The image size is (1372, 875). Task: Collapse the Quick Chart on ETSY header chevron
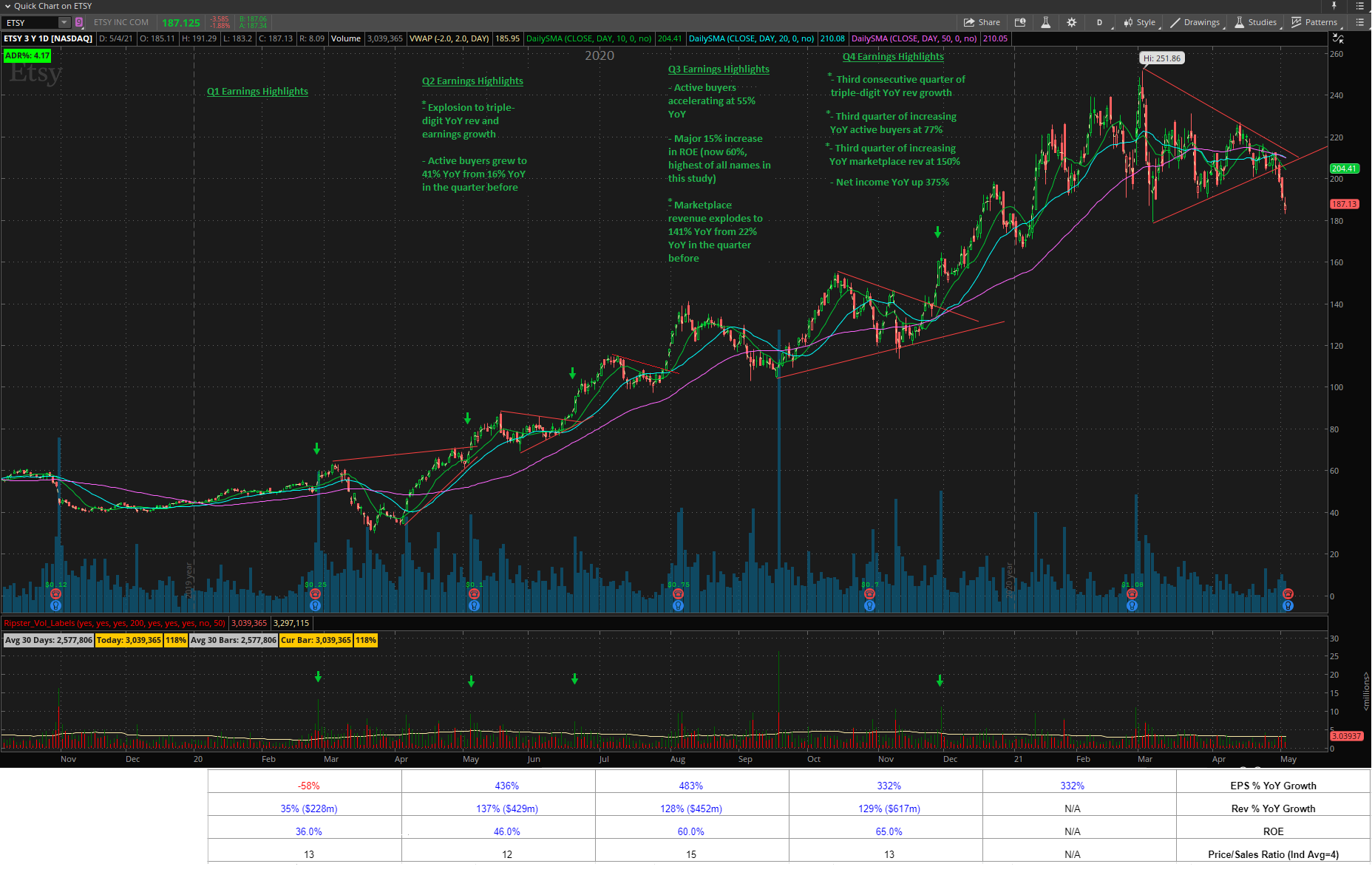pyautogui.click(x=7, y=6)
